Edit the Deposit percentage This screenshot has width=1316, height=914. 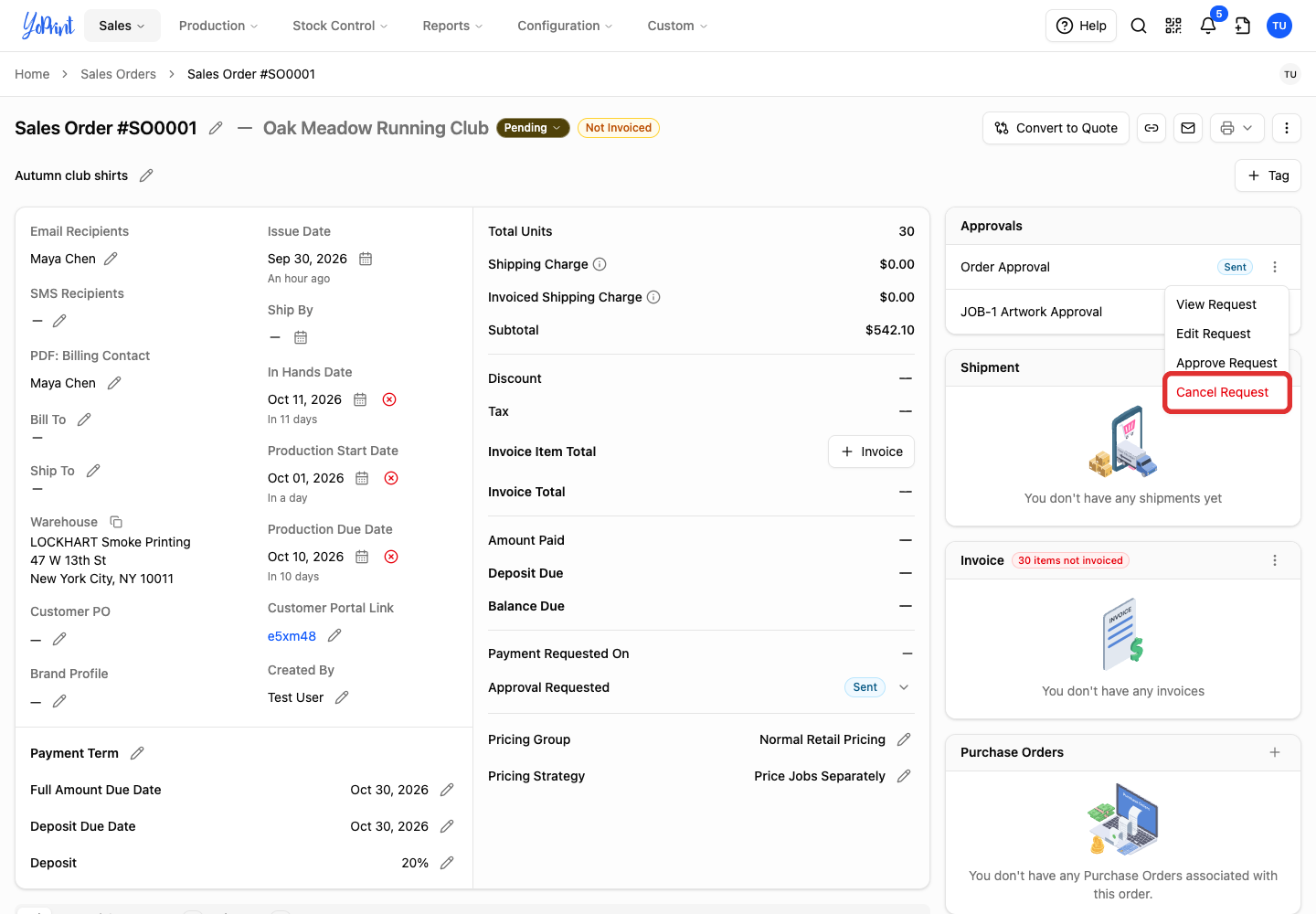point(447,863)
